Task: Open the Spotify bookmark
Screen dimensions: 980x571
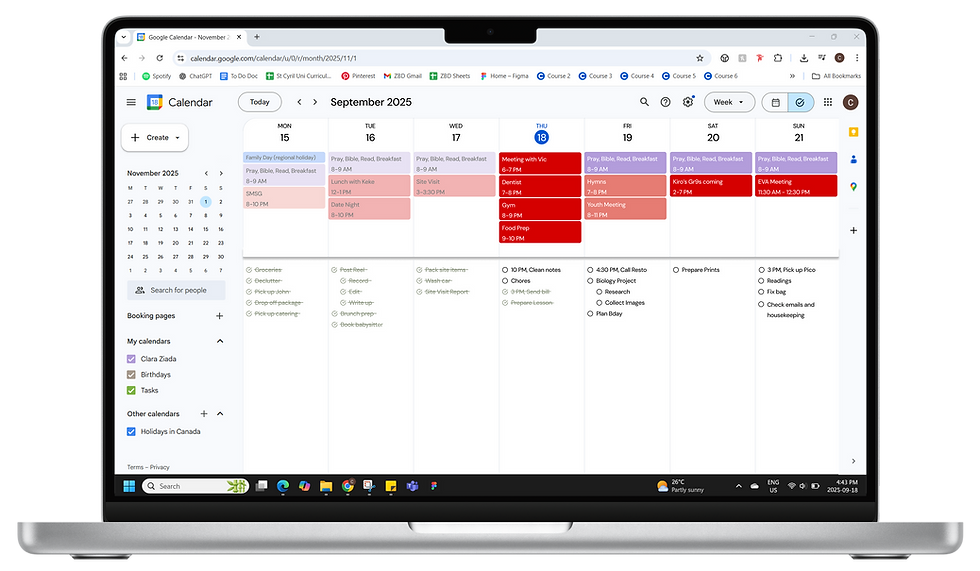Action: pos(156,76)
